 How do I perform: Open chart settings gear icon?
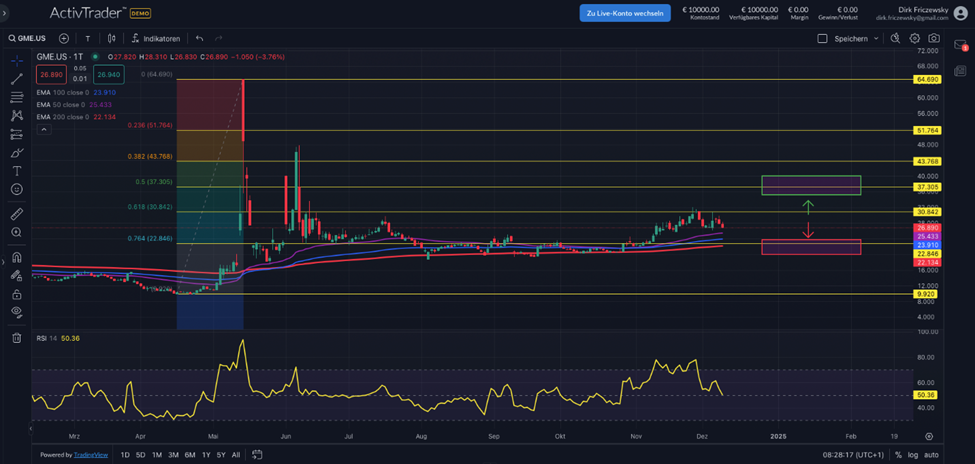[914, 38]
